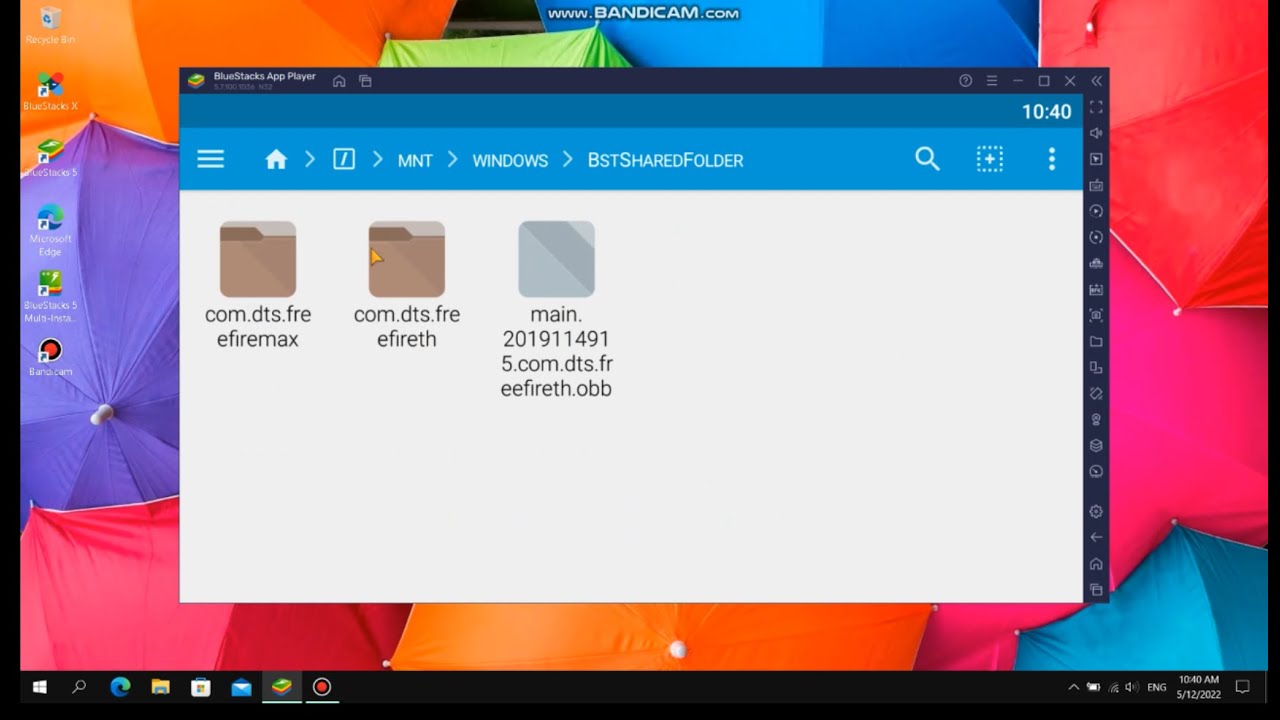Click the volume speaker icon in sidebar
1280x720 pixels.
(x=1096, y=133)
